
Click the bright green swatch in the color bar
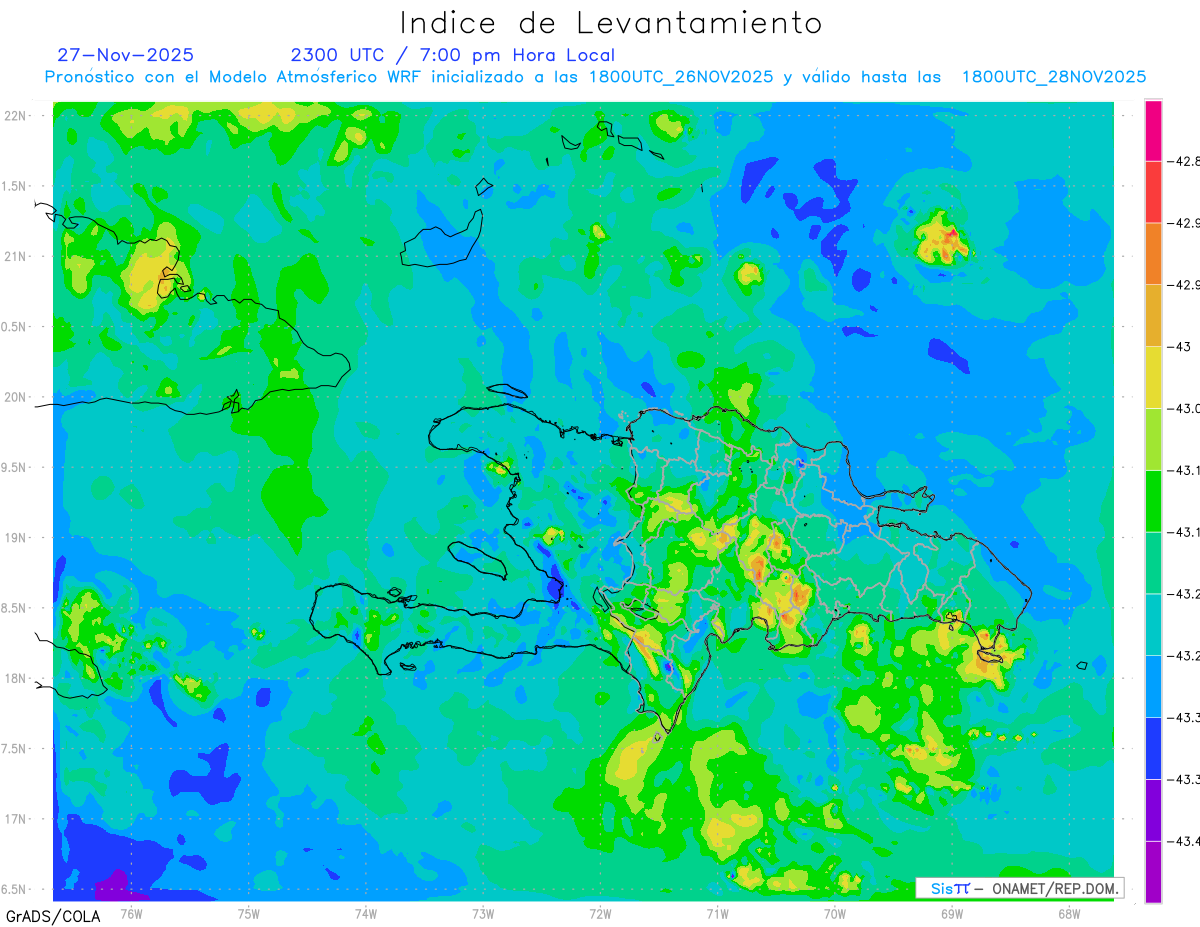click(x=1153, y=501)
